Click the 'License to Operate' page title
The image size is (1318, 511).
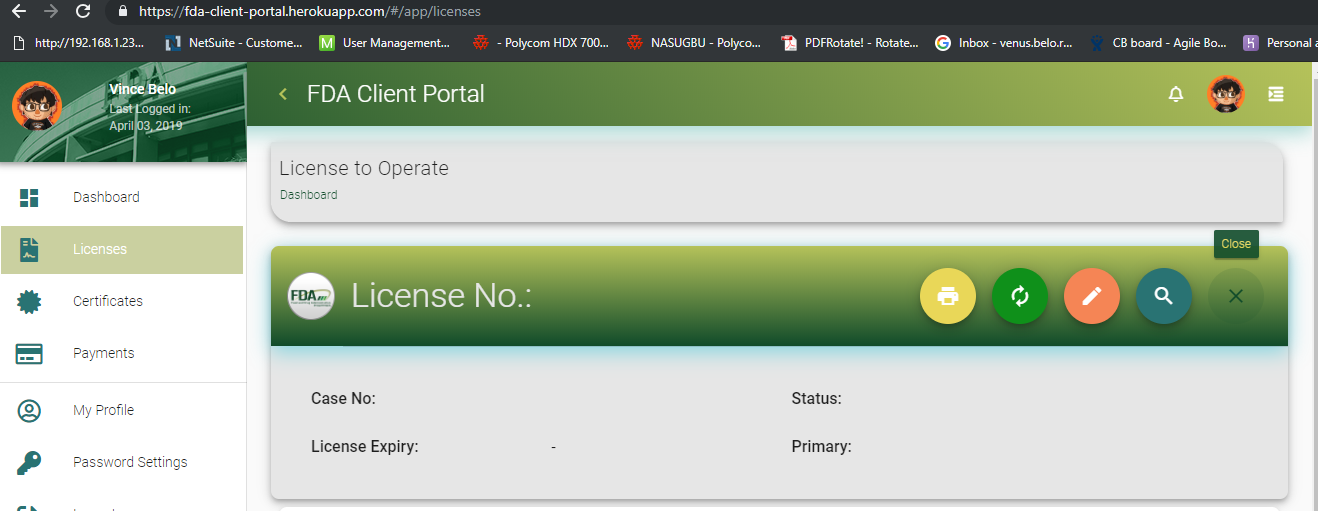coord(364,168)
